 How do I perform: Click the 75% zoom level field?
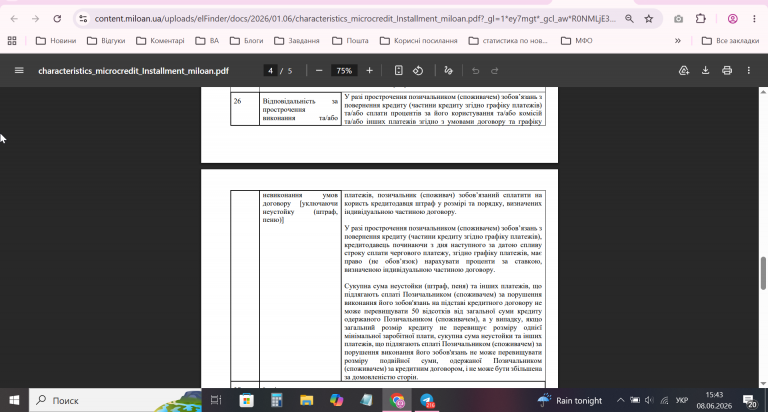click(344, 71)
